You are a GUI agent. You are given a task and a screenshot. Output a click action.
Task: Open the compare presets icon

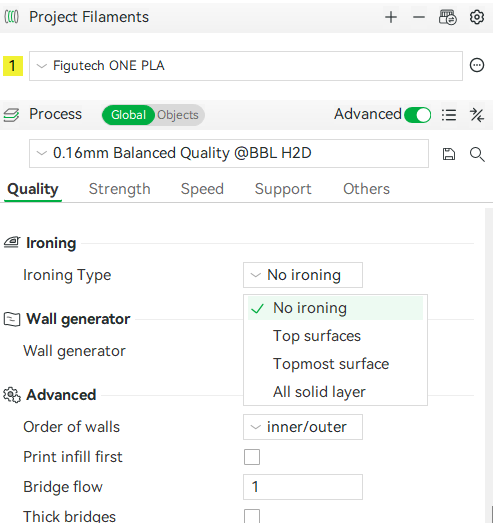coord(477,115)
